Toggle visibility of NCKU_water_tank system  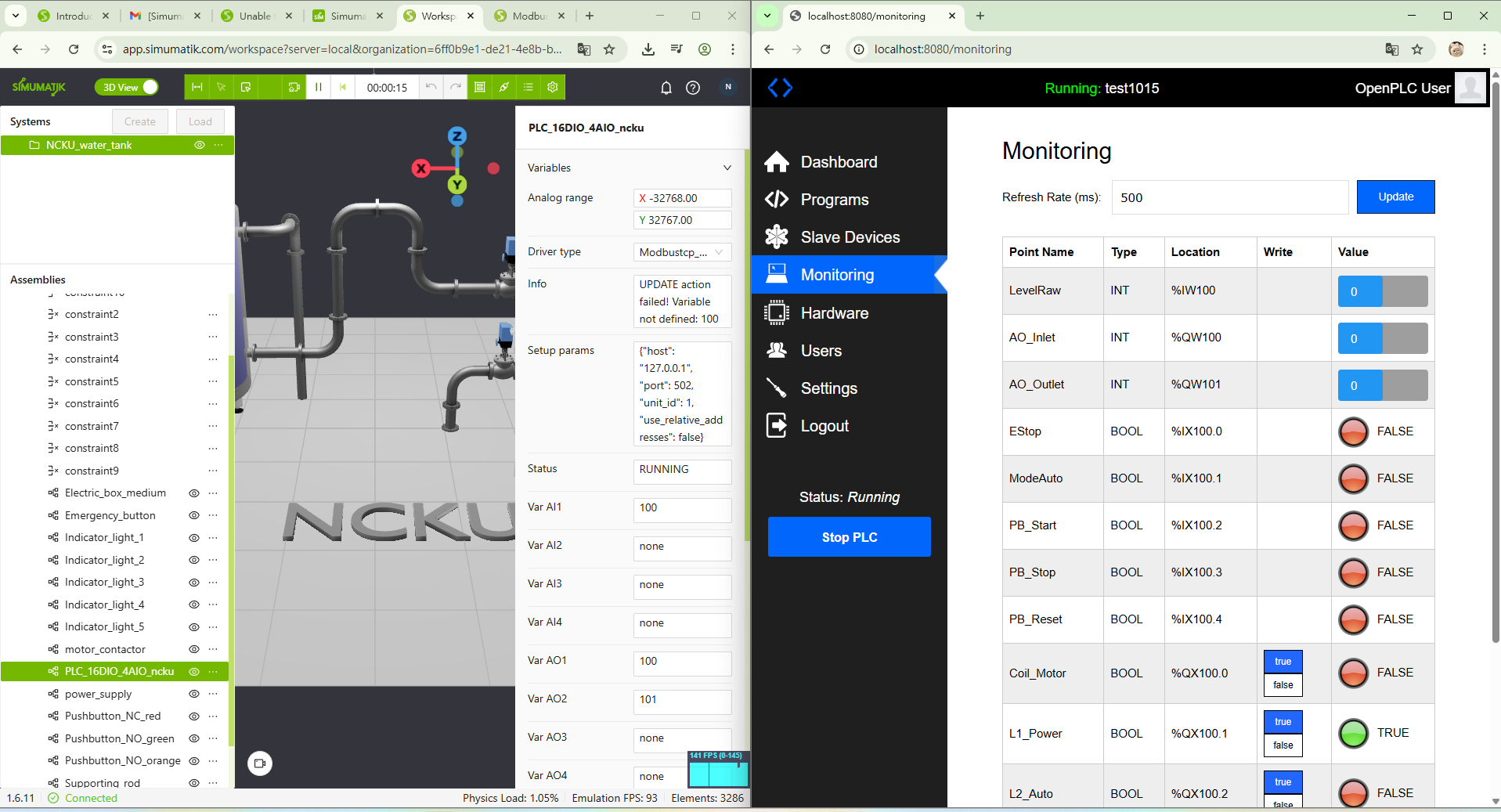200,145
